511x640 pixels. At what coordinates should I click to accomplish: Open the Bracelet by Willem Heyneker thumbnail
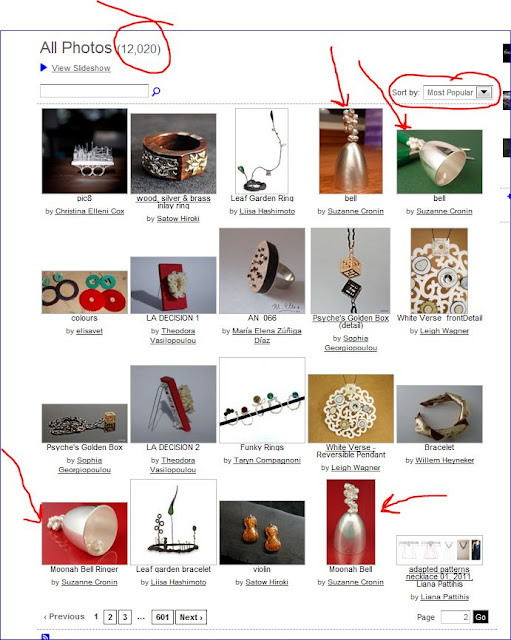tap(440, 414)
